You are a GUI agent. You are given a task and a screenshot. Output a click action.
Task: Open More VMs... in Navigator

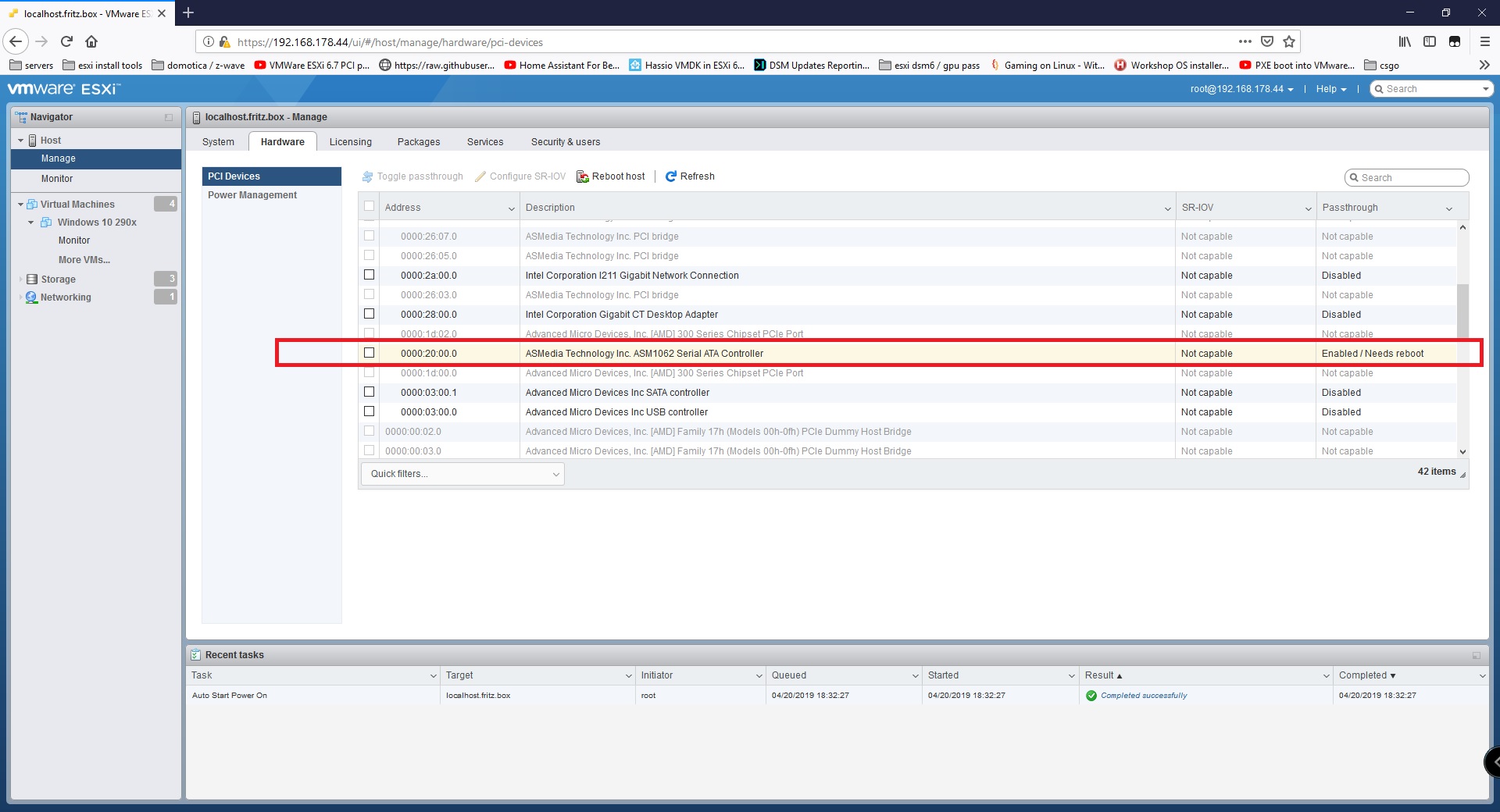pyautogui.click(x=84, y=260)
